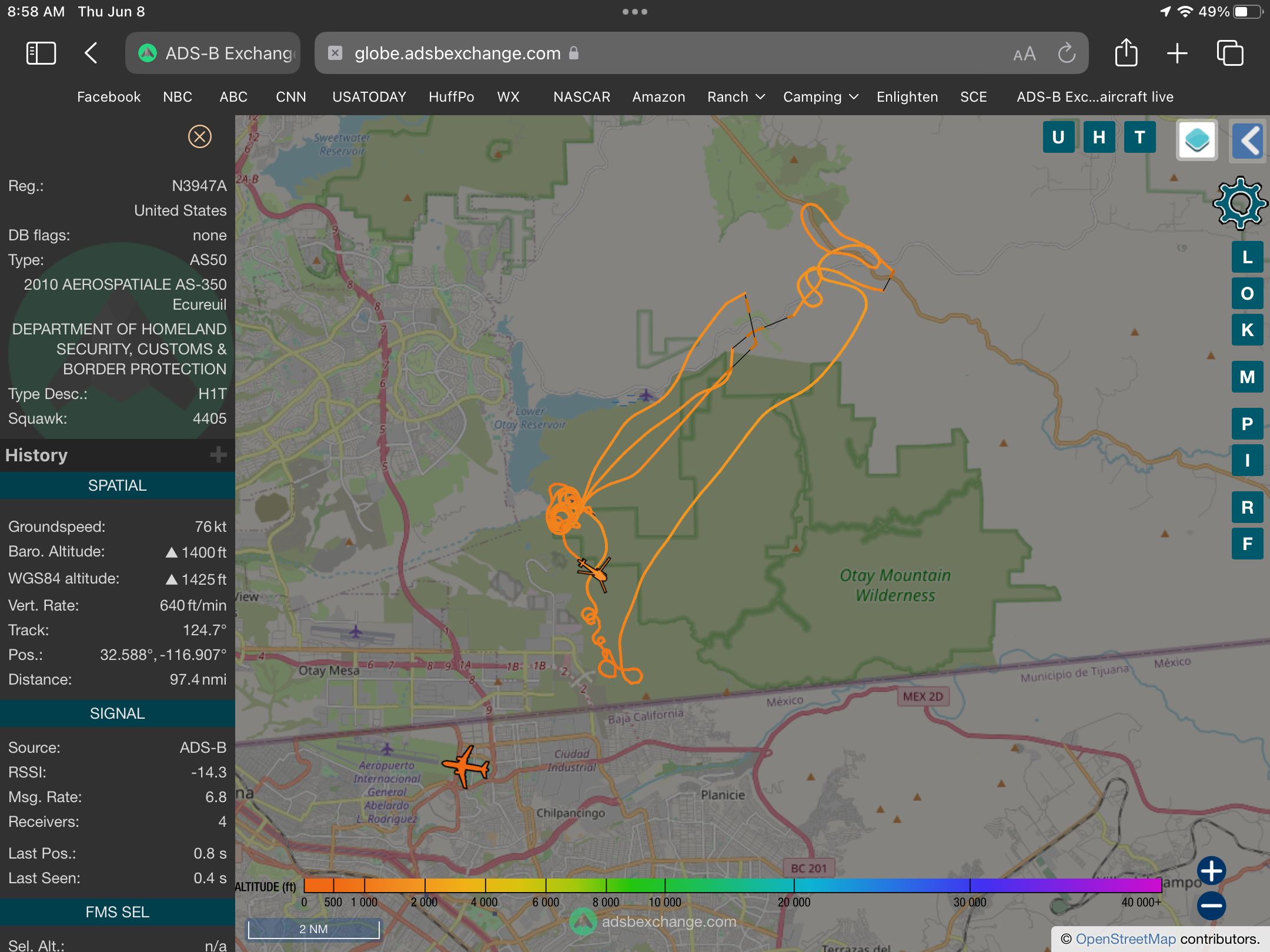Open the NBC bookmark
The image size is (1270, 952).
click(x=178, y=97)
